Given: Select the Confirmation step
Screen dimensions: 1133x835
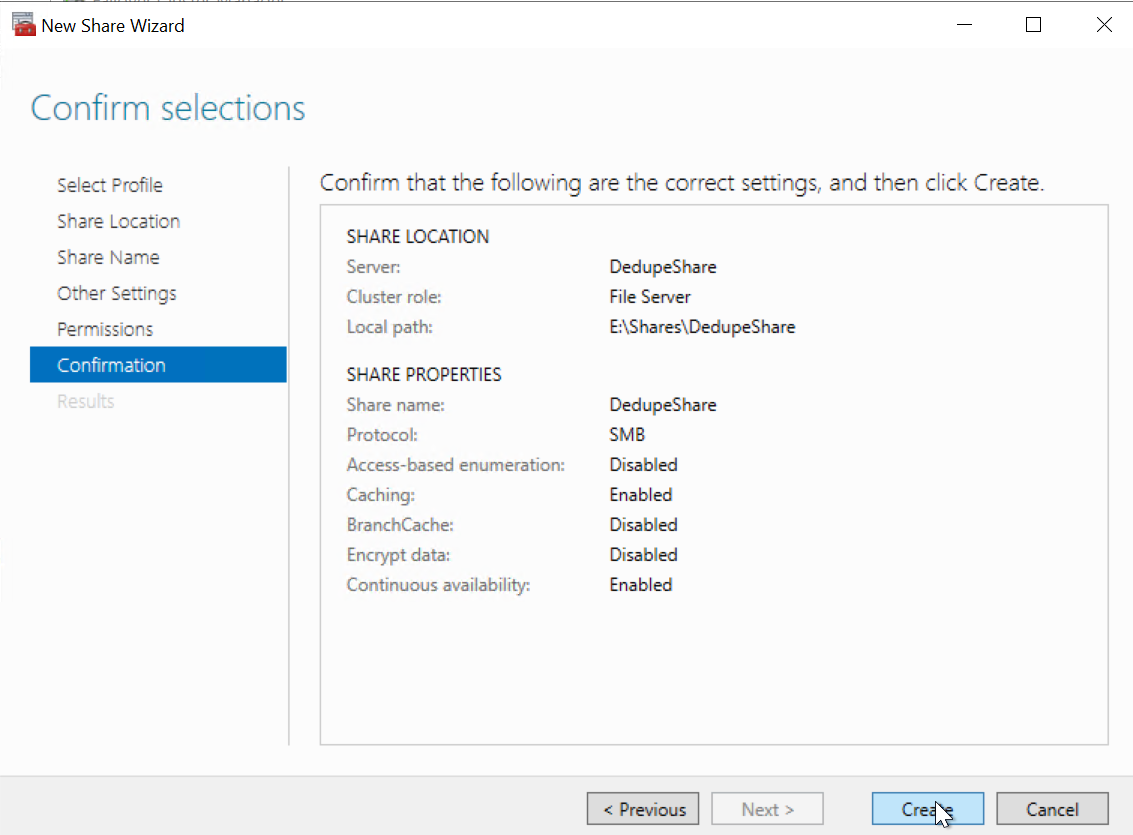Looking at the screenshot, I should click(x=158, y=365).
